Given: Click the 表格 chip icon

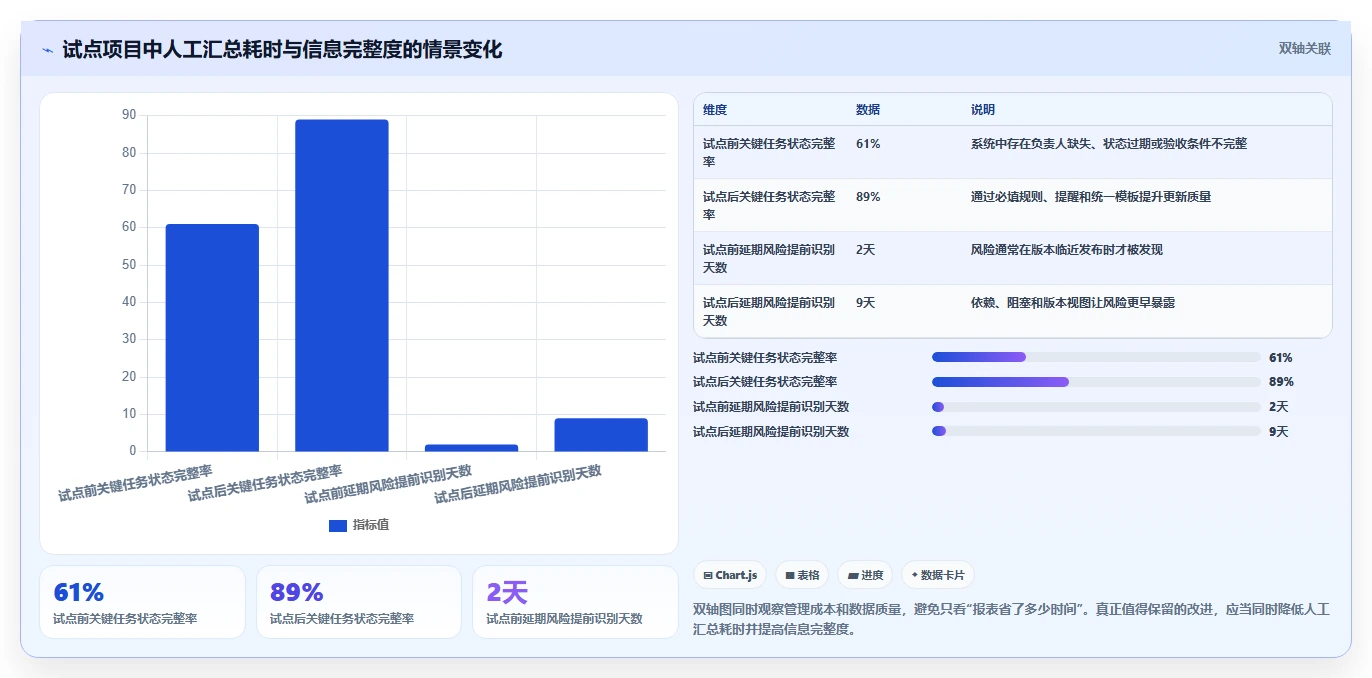Looking at the screenshot, I should tap(789, 575).
